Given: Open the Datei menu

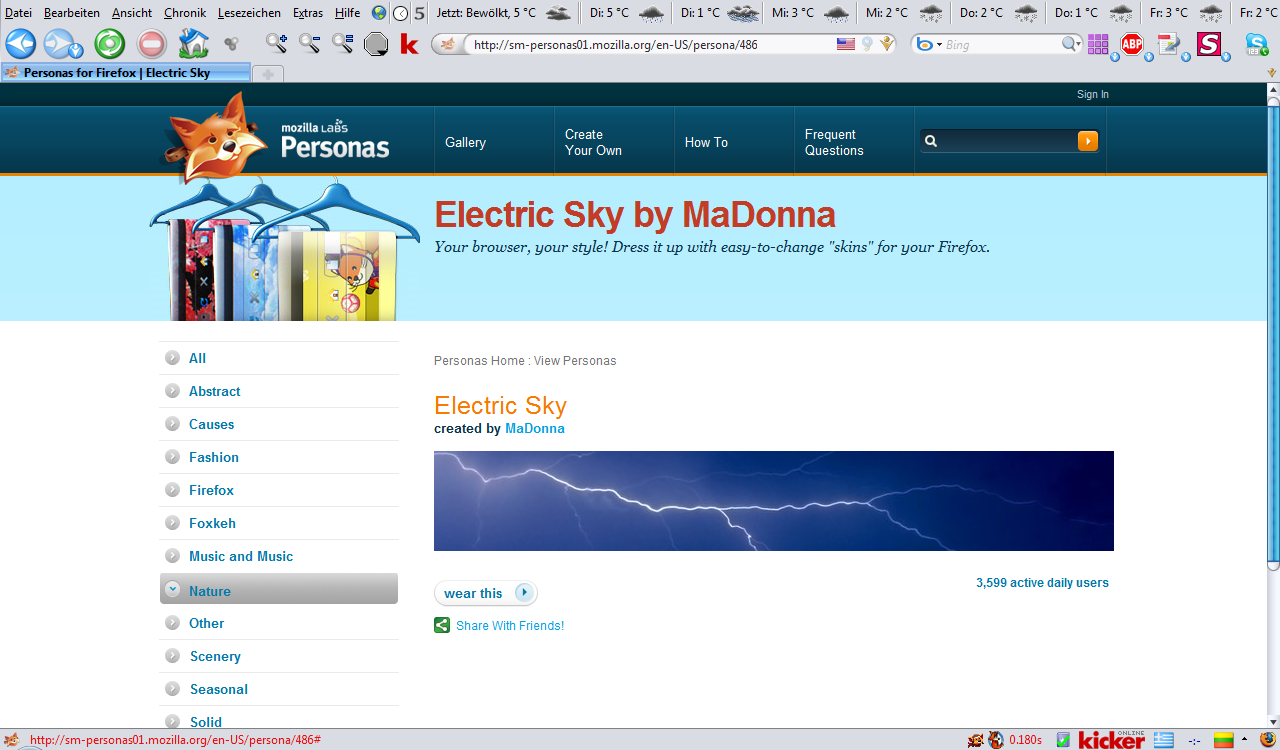Looking at the screenshot, I should [18, 13].
